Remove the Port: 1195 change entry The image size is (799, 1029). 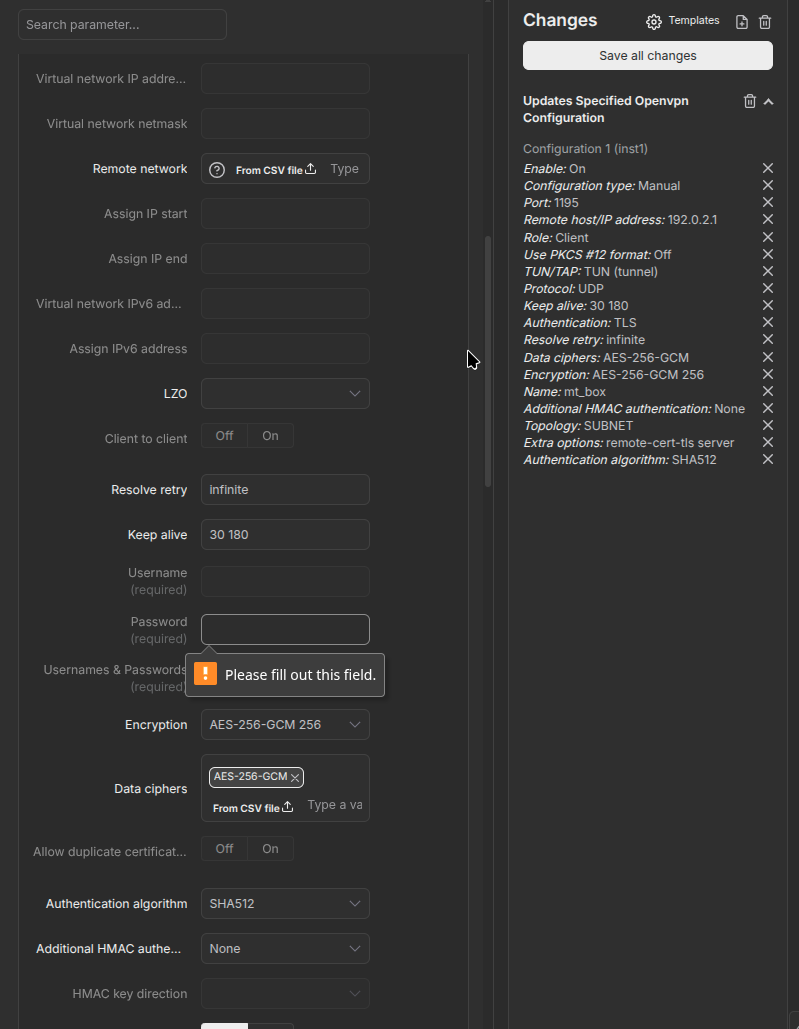click(x=768, y=203)
